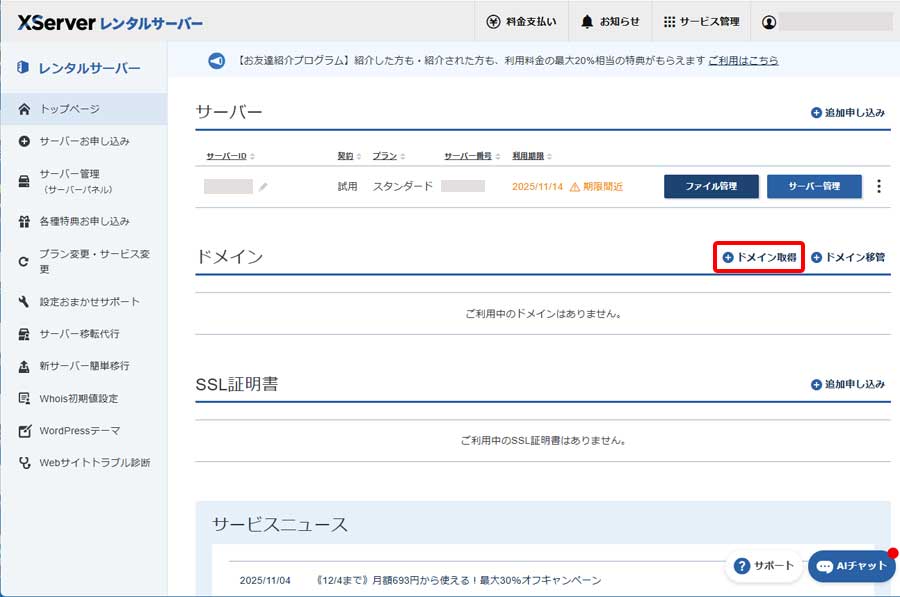
Task: Launch the AIチャット assistant
Action: pyautogui.click(x=851, y=566)
